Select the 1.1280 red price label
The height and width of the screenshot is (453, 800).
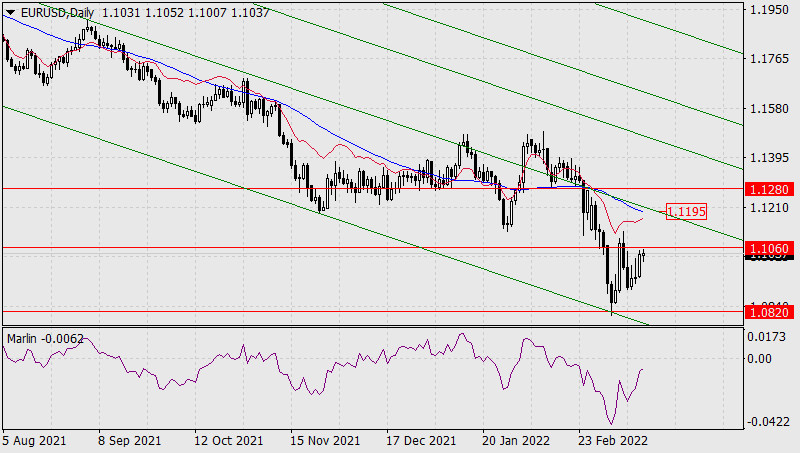[769, 190]
